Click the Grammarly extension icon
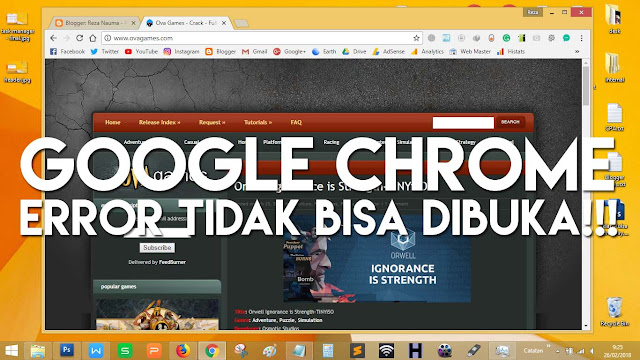Image resolution: width=640 pixels, height=360 pixels. point(506,38)
